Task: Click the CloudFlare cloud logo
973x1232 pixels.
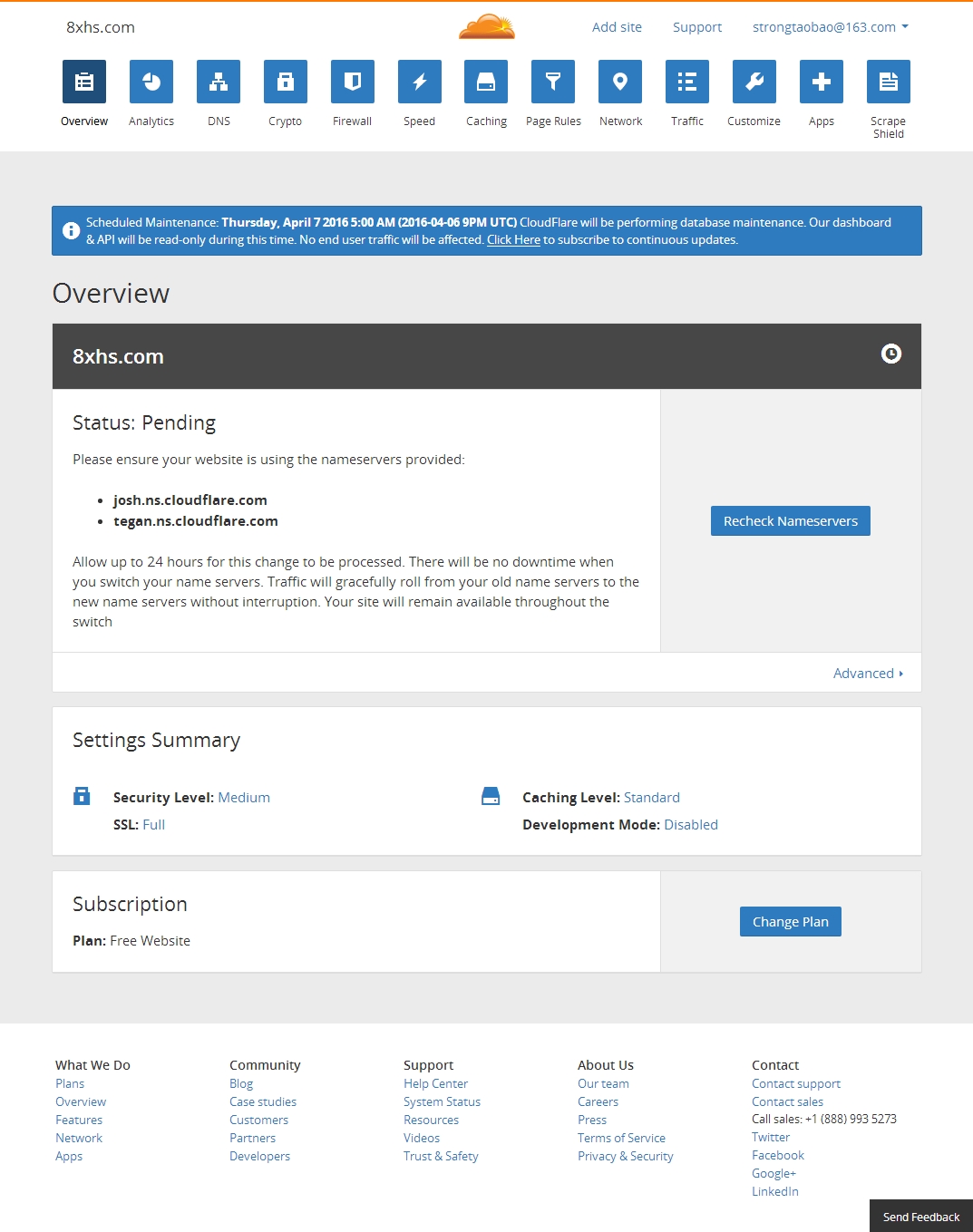Action: click(x=487, y=26)
